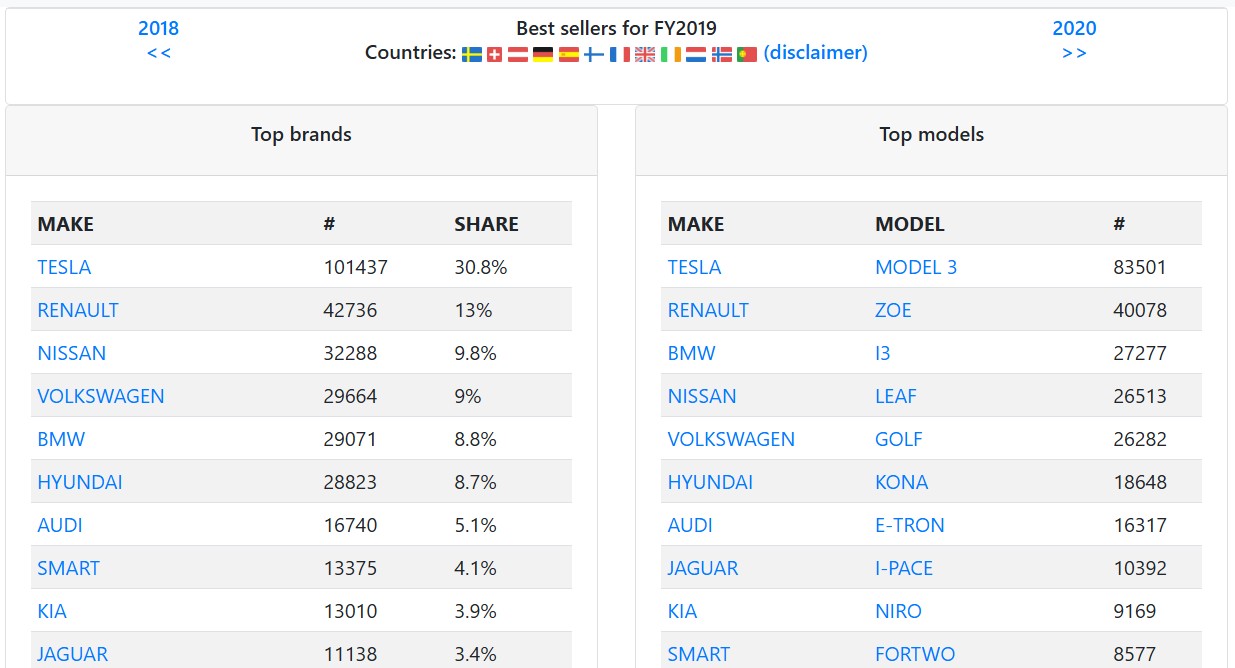Click the Portugal flag icon
The image size is (1235, 668).
tap(747, 54)
